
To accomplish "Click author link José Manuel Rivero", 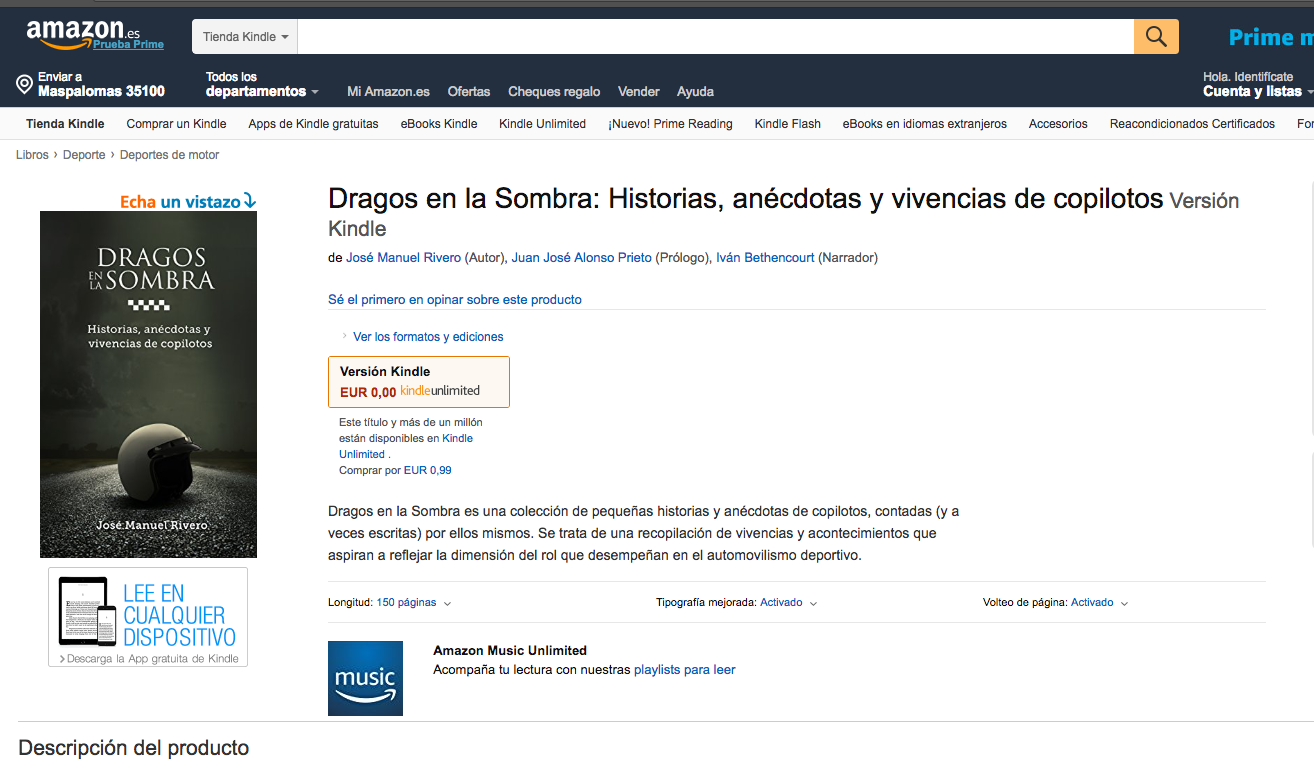I will pyautogui.click(x=403, y=258).
